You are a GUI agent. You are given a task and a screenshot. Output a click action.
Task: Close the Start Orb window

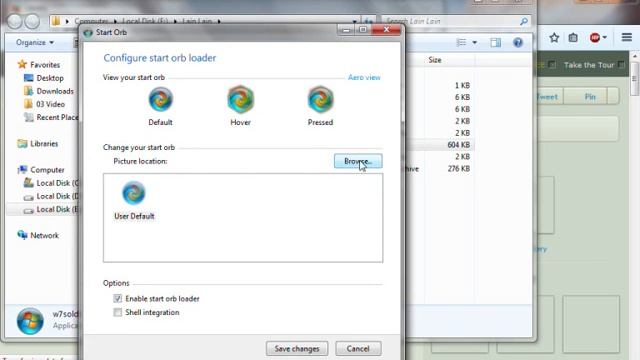coord(386,30)
